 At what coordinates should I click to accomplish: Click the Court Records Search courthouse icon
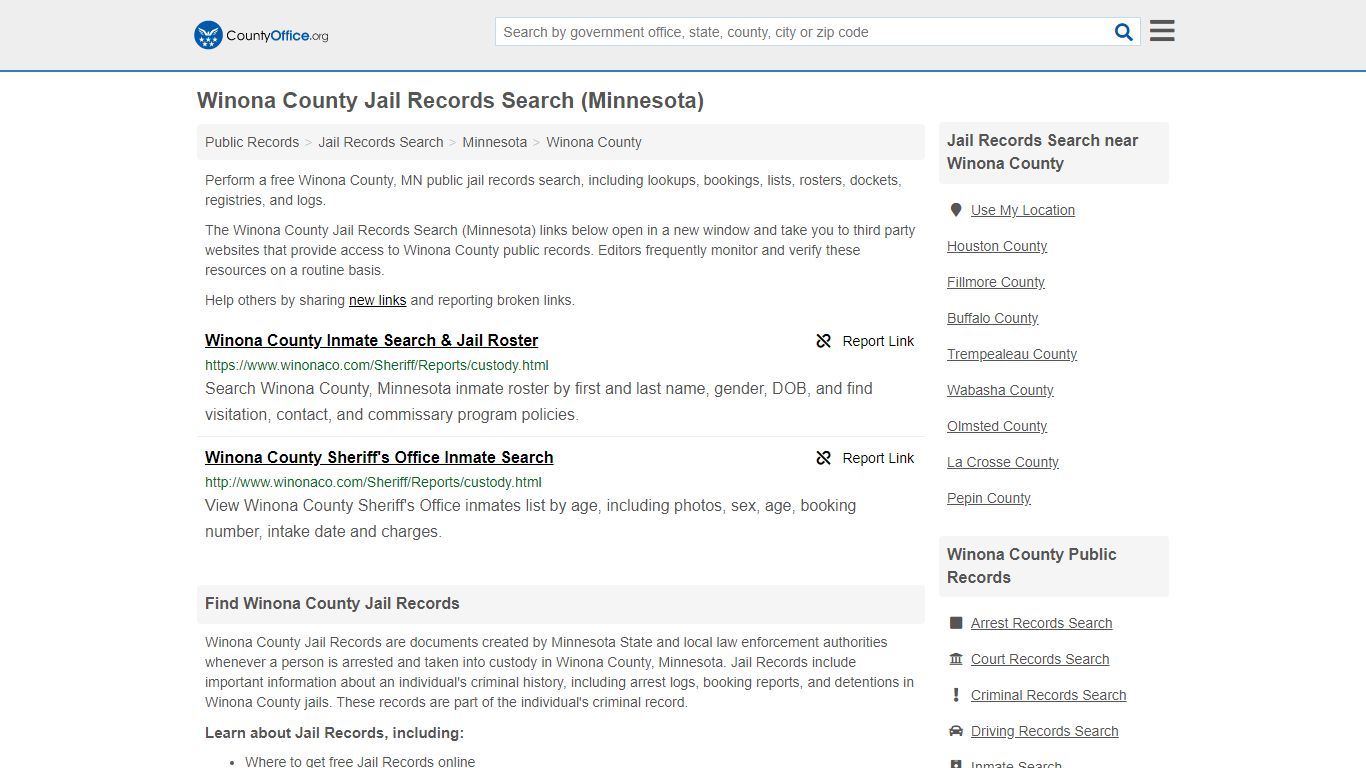pyautogui.click(x=956, y=659)
